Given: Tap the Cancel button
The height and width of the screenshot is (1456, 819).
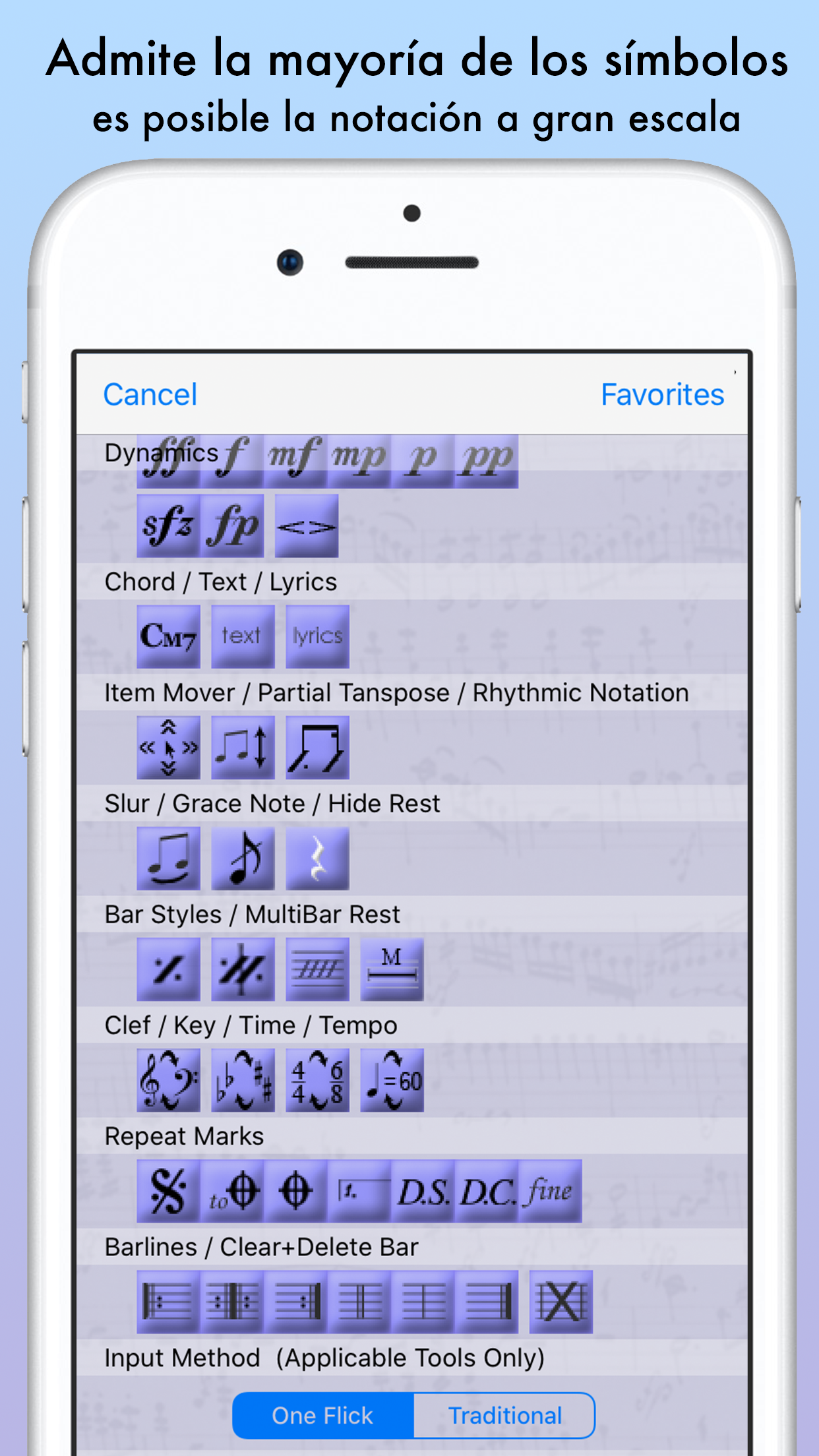Looking at the screenshot, I should click(150, 394).
